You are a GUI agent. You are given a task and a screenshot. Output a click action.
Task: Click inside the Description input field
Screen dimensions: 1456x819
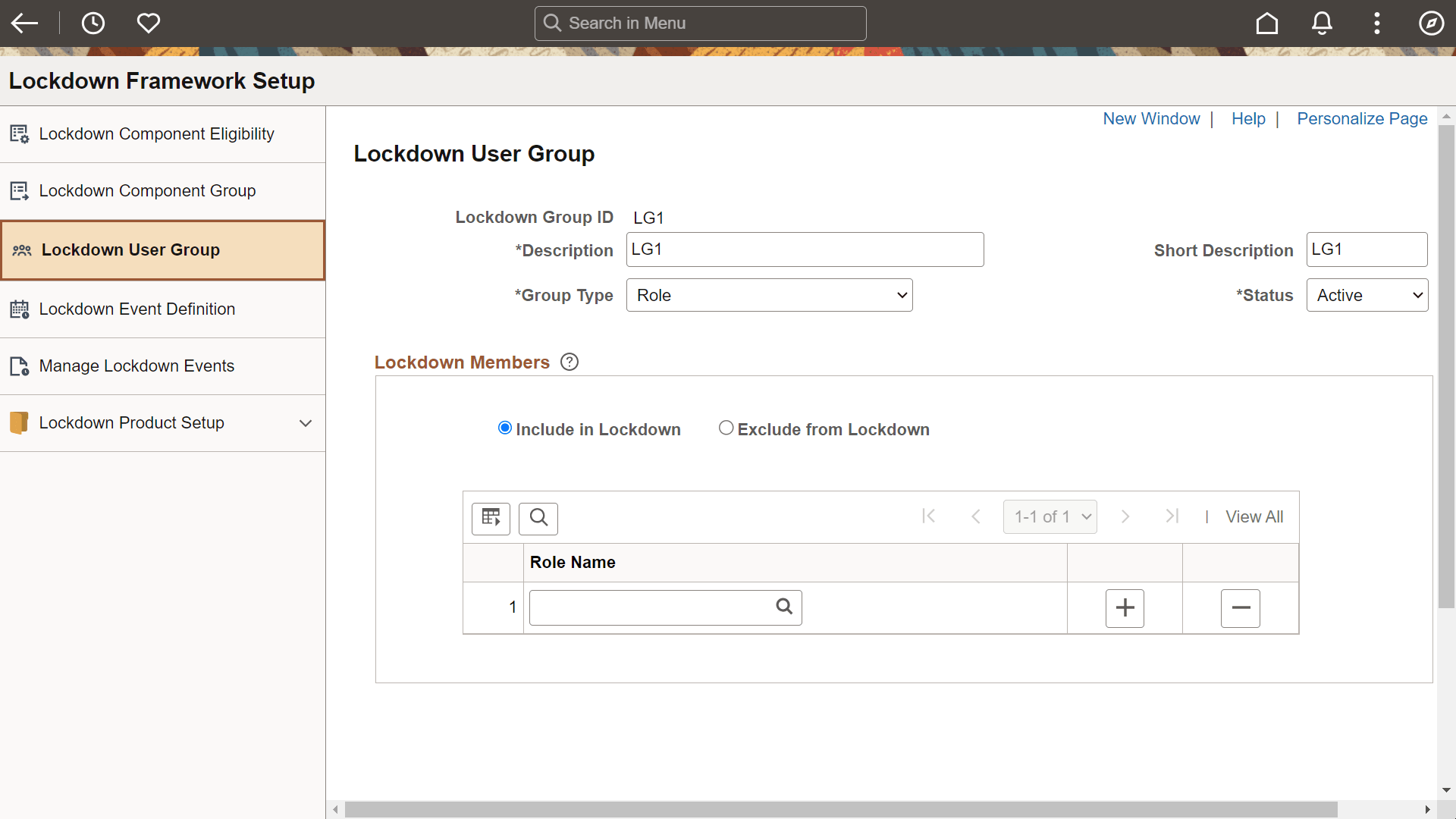804,249
